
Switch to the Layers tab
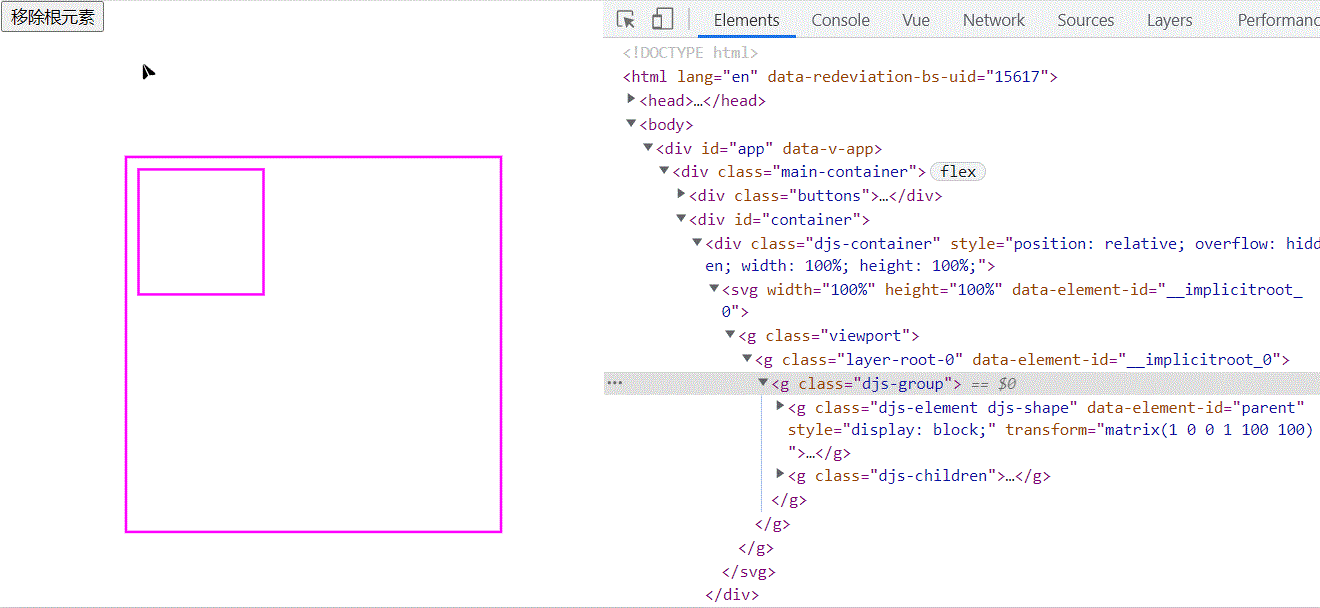click(x=1169, y=19)
